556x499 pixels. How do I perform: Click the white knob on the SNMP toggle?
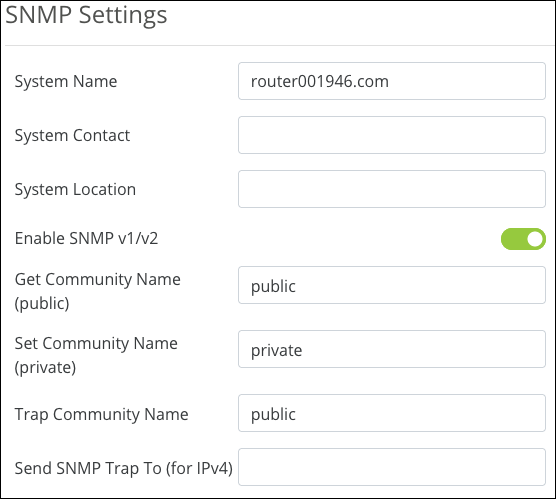535,239
